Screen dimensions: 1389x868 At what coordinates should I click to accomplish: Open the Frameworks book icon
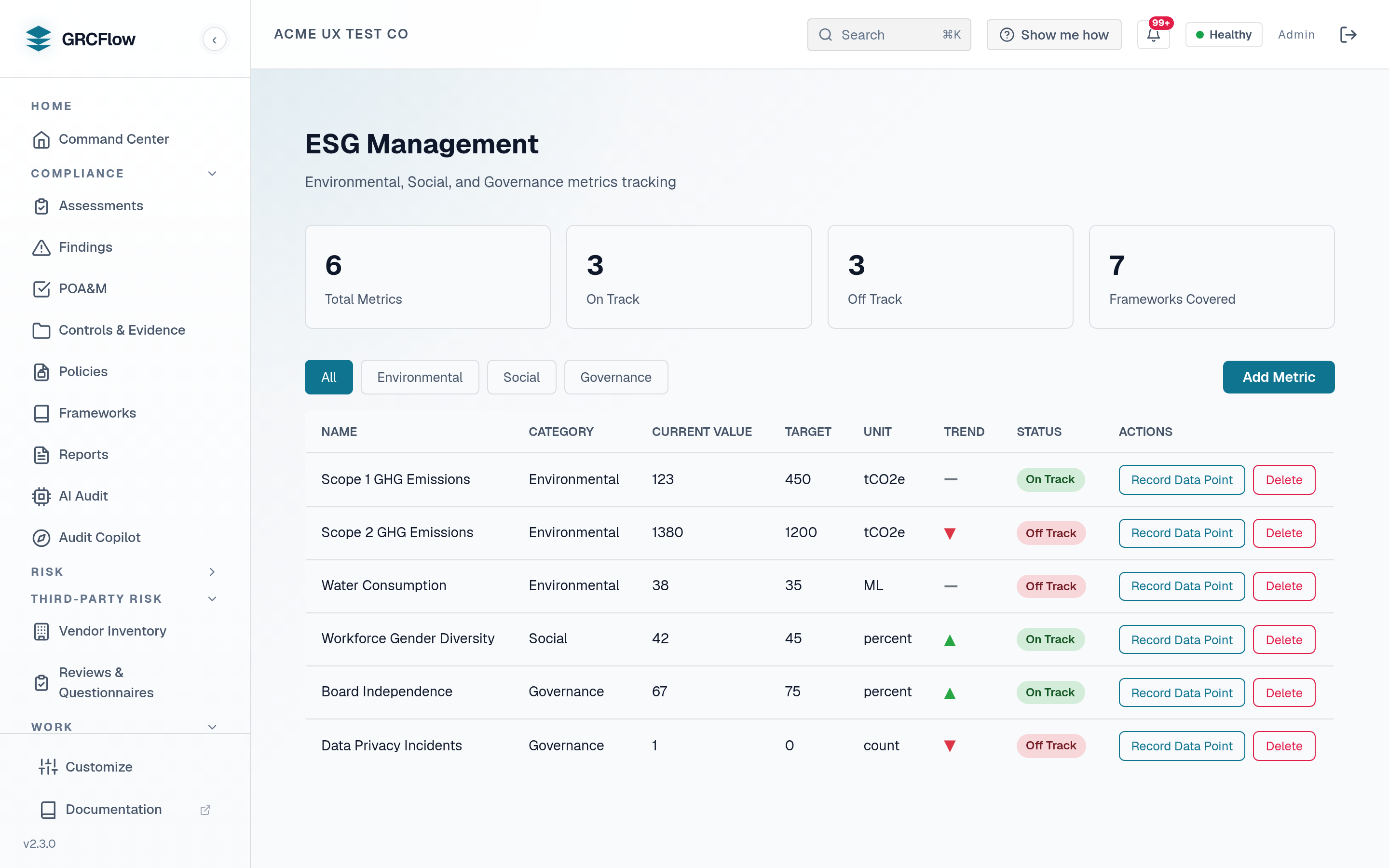click(x=41, y=413)
